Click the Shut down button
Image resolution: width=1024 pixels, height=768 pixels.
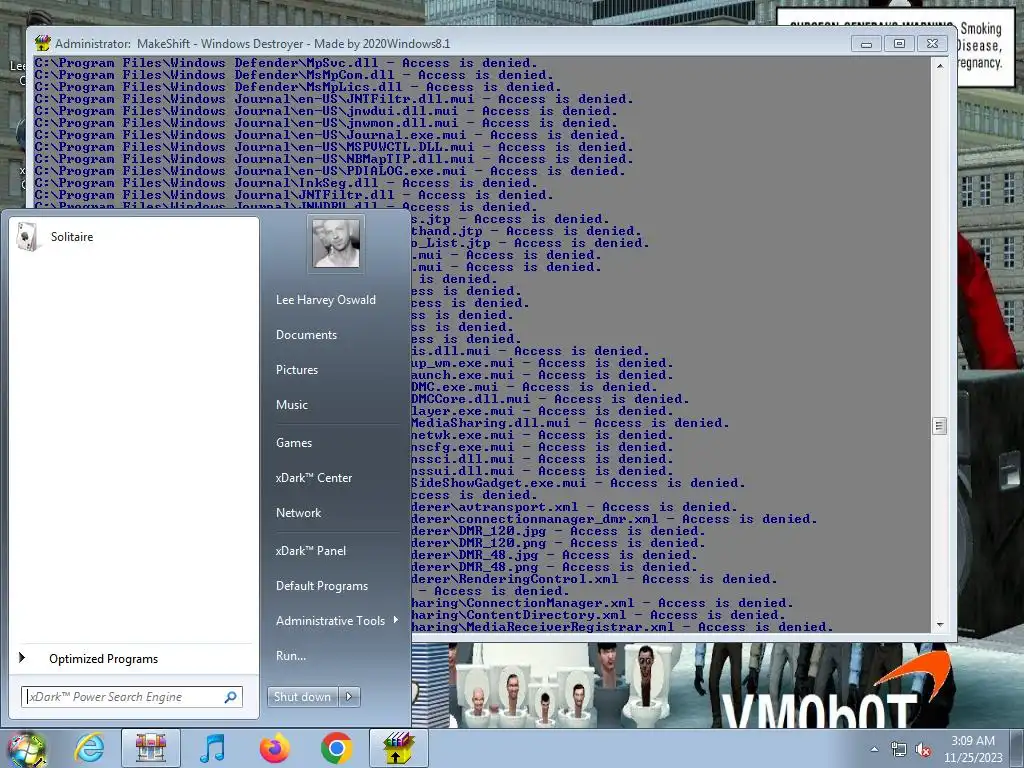(302, 697)
